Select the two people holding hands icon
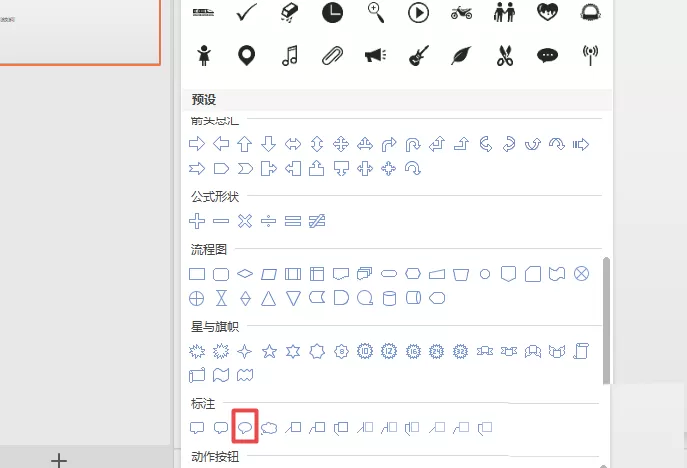This screenshot has height=468, width=687. click(x=504, y=13)
